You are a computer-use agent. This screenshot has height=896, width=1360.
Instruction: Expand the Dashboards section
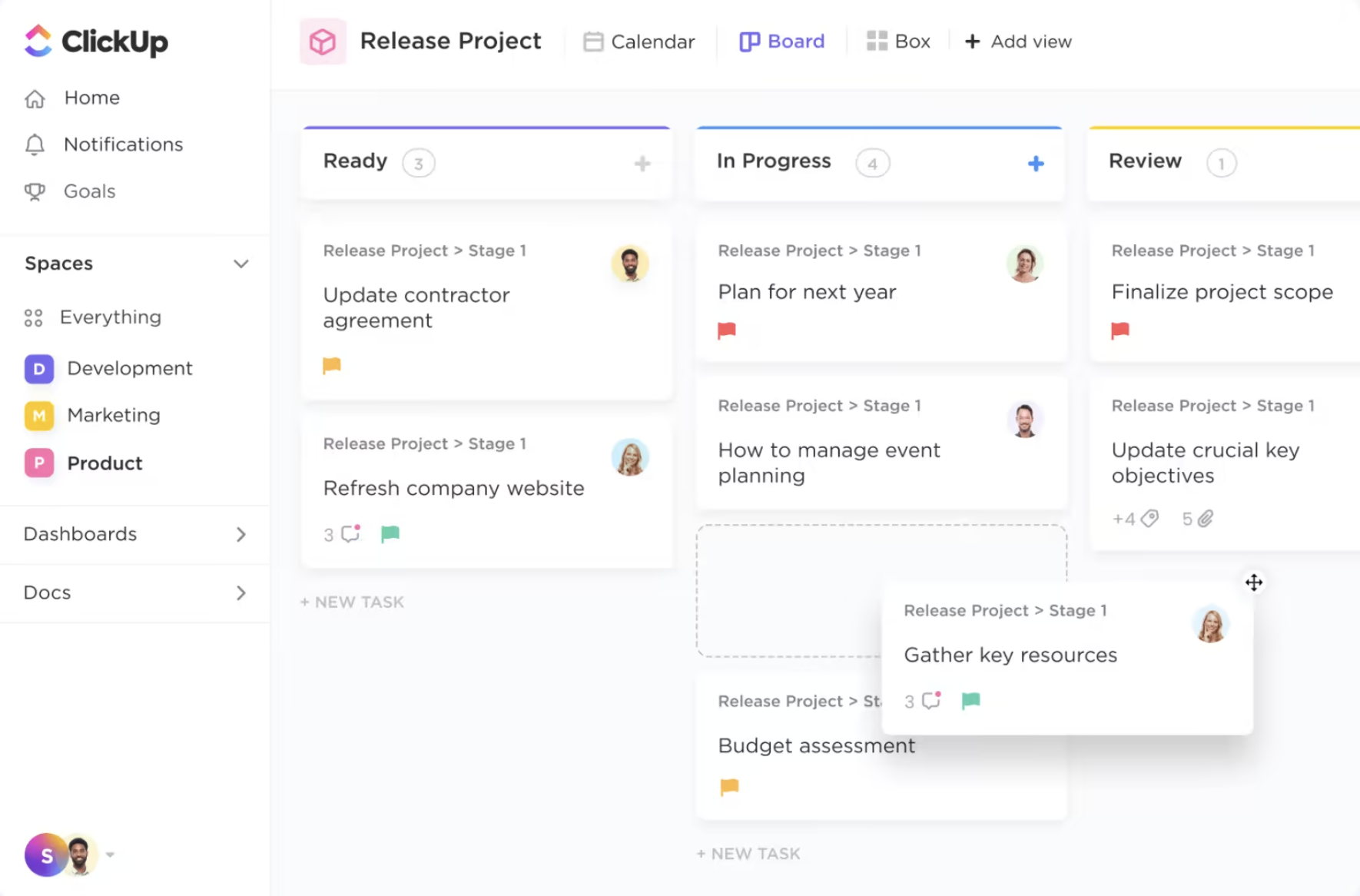coord(240,534)
